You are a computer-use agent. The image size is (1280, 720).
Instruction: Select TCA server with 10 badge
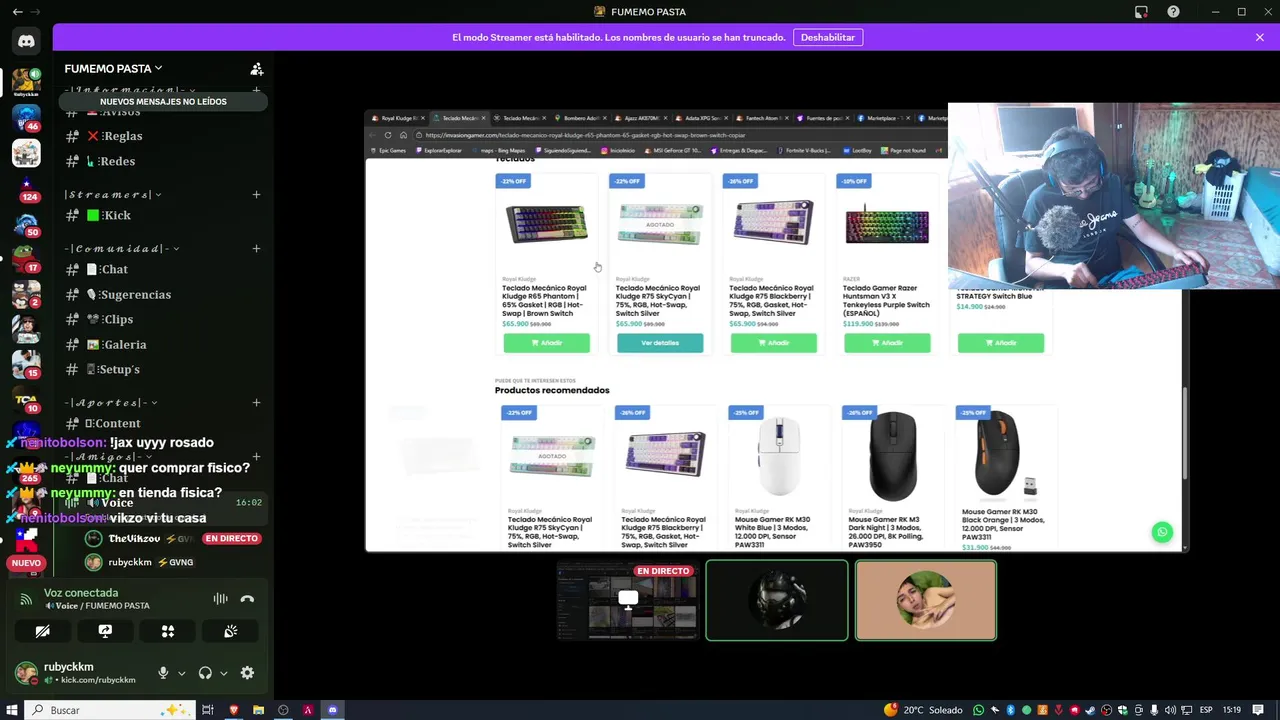(x=26, y=399)
